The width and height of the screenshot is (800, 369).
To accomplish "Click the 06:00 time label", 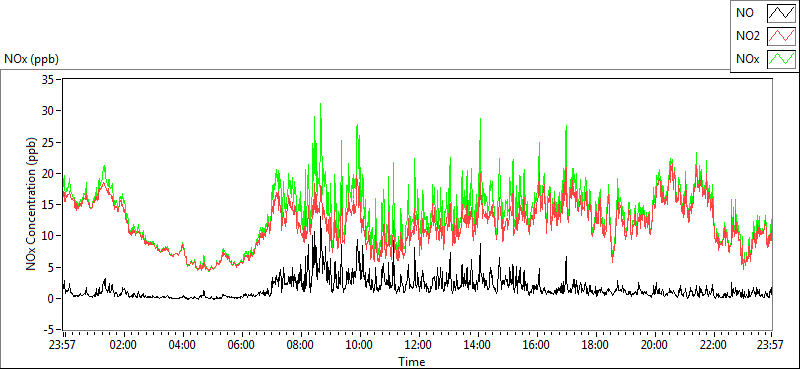I will pos(241,344).
